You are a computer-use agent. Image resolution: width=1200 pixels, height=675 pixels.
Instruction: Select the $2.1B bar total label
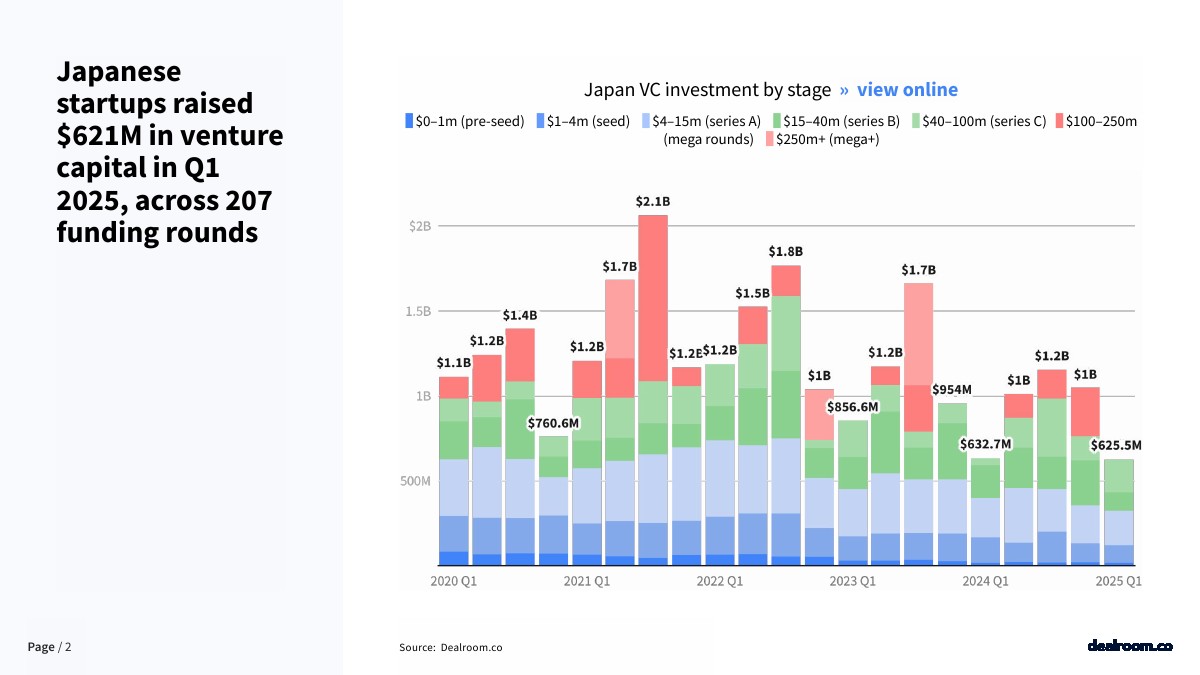coord(651,202)
